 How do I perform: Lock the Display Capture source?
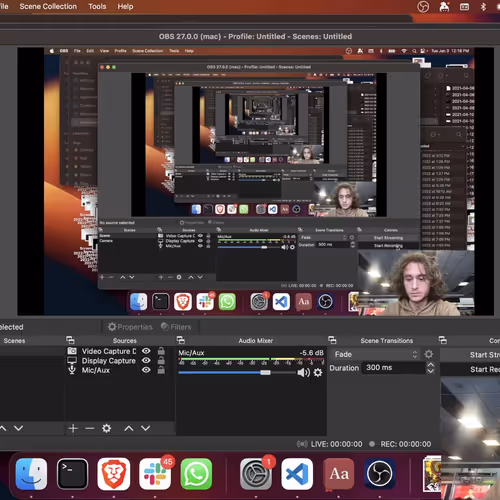pos(161,360)
